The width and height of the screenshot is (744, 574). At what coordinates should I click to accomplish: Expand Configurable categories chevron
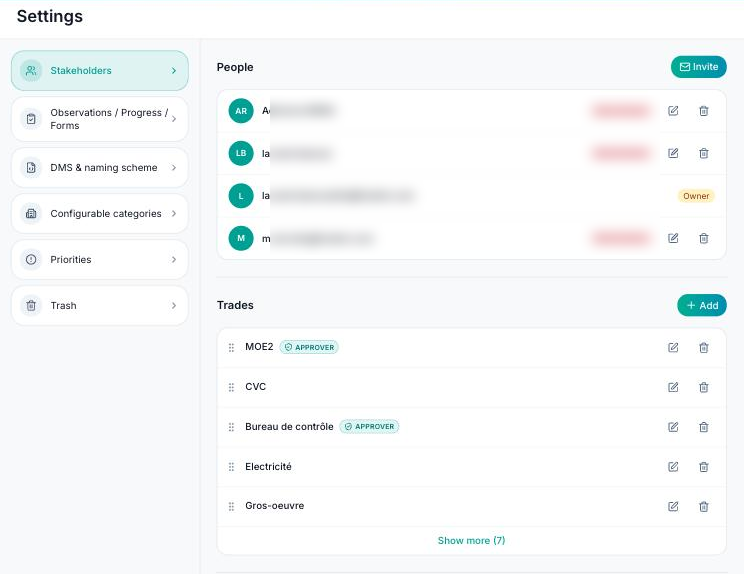(174, 213)
